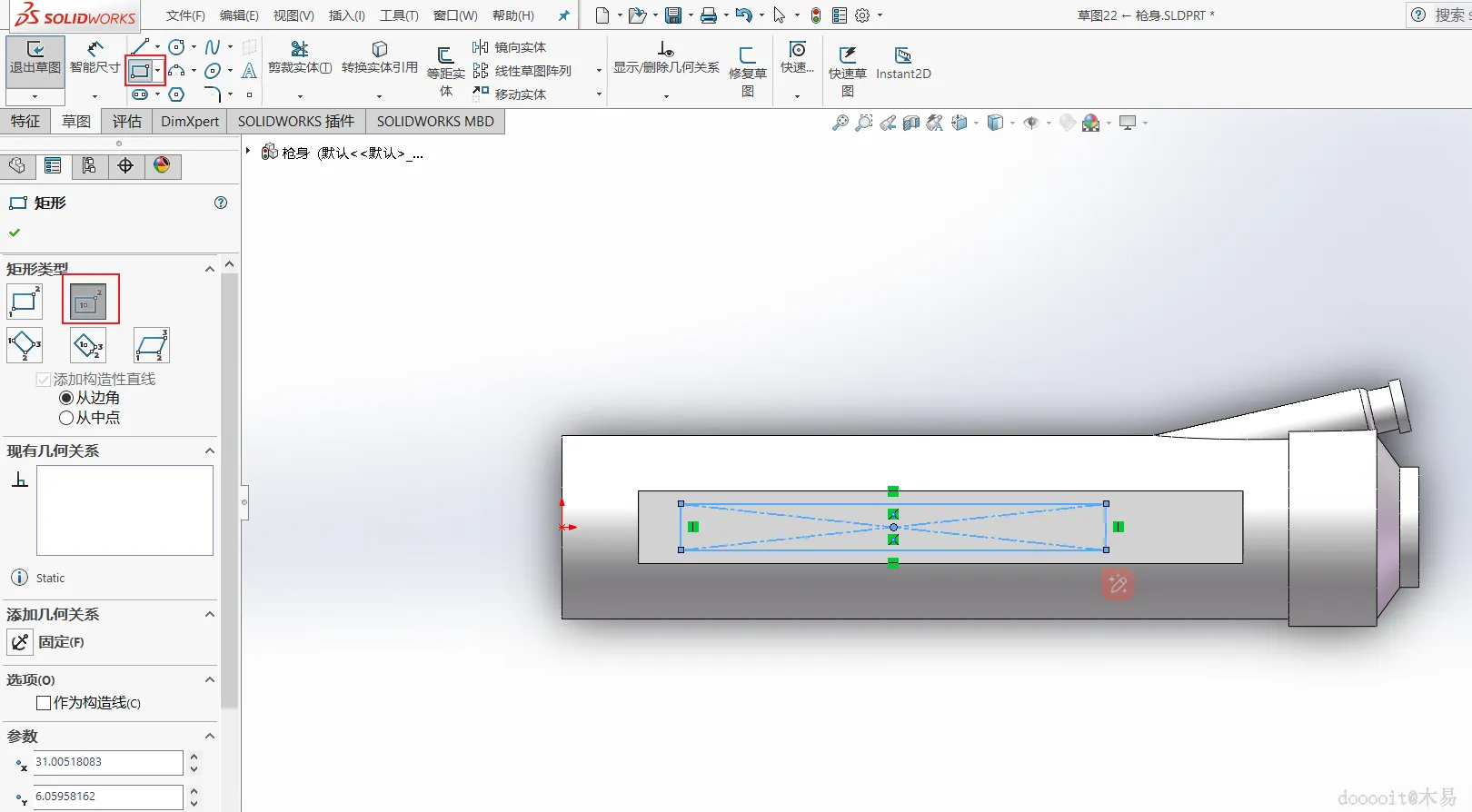Viewport: 1472px width, 812px height.
Task: Select the Slot sketch tool
Action: [140, 94]
